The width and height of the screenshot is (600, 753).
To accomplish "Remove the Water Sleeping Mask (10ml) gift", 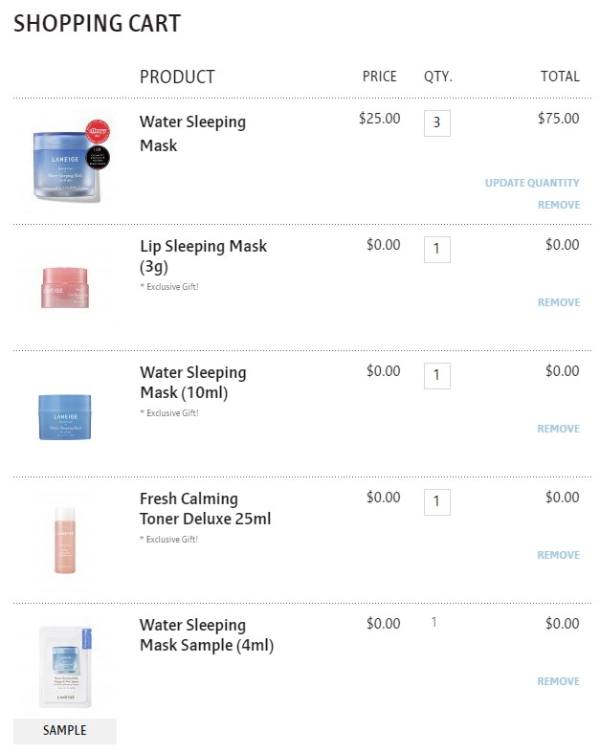I will click(559, 429).
